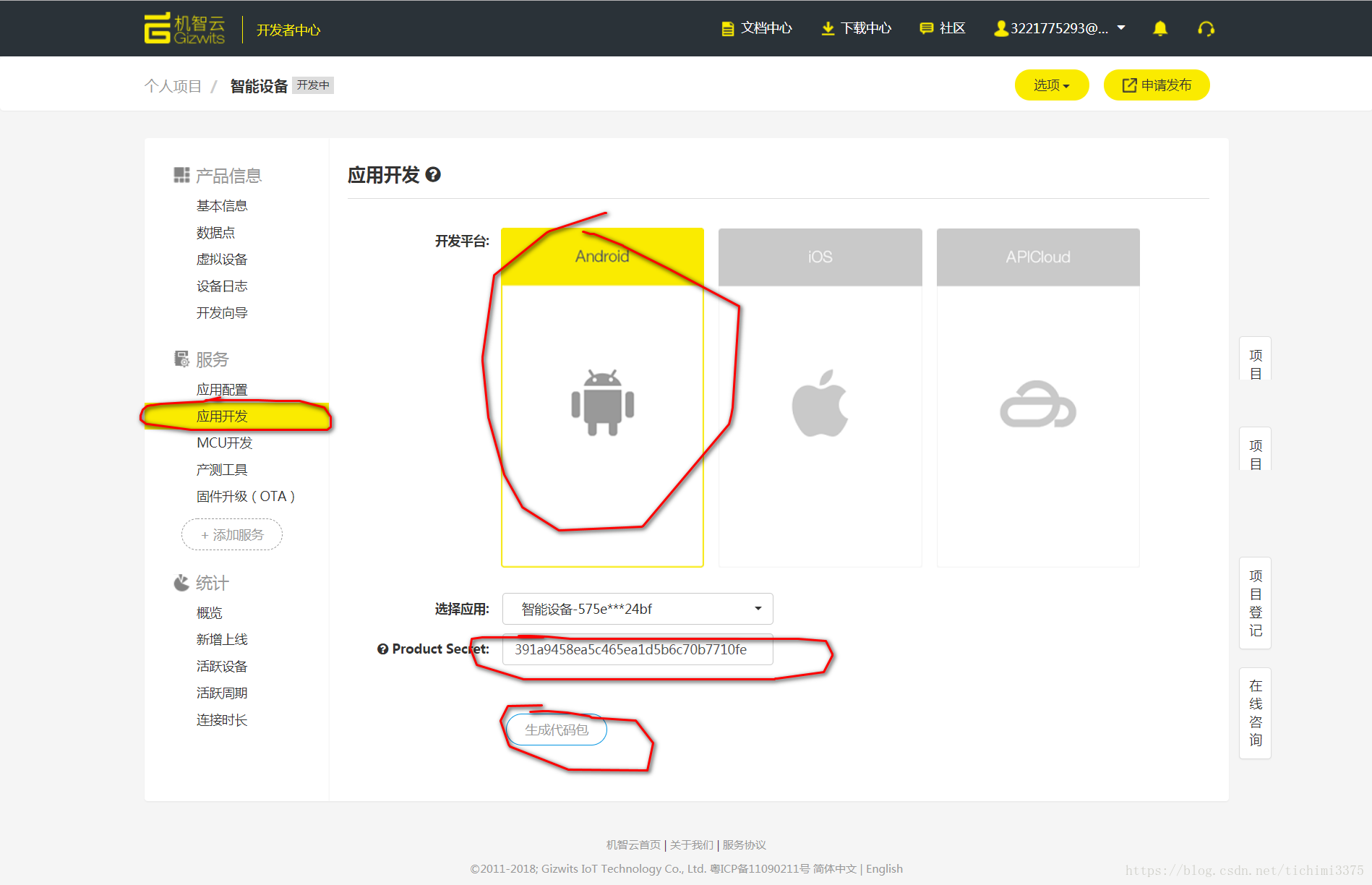Open 基本信息 in sidebar
Viewport: 1372px width, 885px height.
(222, 206)
